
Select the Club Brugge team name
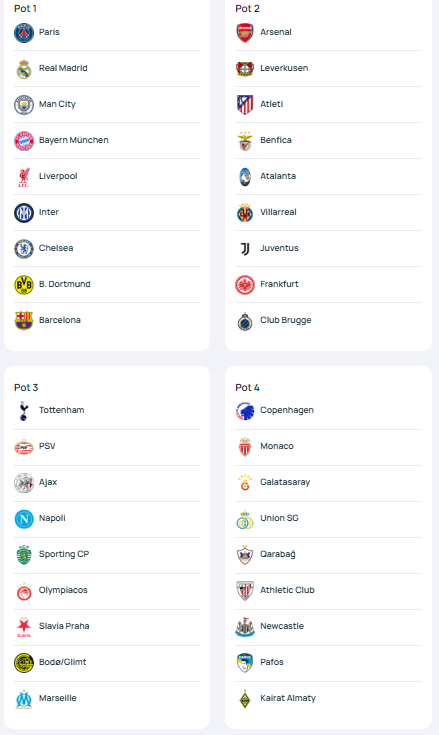[286, 320]
